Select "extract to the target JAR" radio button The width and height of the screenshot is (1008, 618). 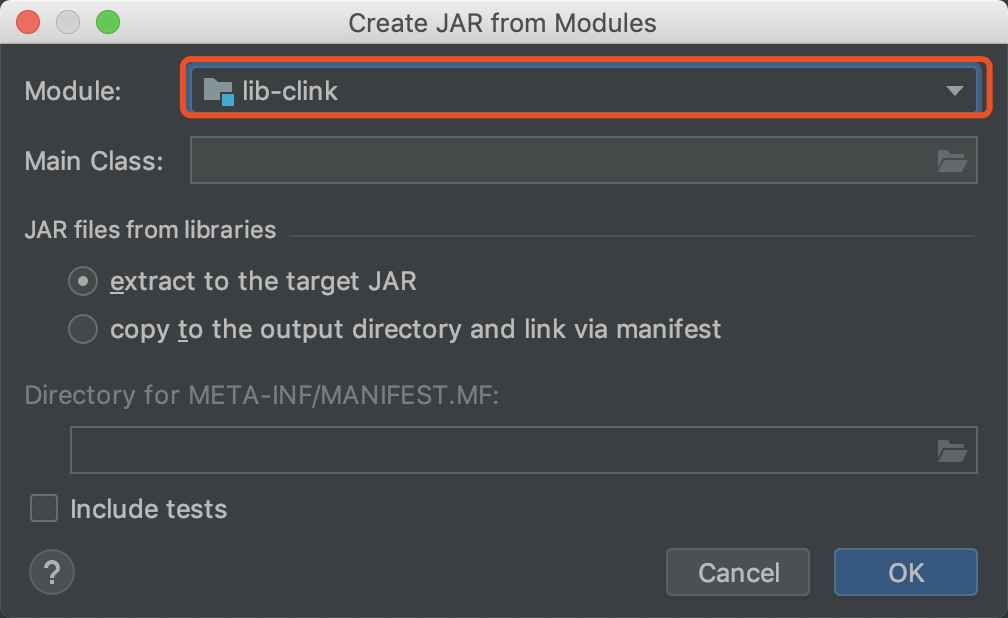point(83,282)
